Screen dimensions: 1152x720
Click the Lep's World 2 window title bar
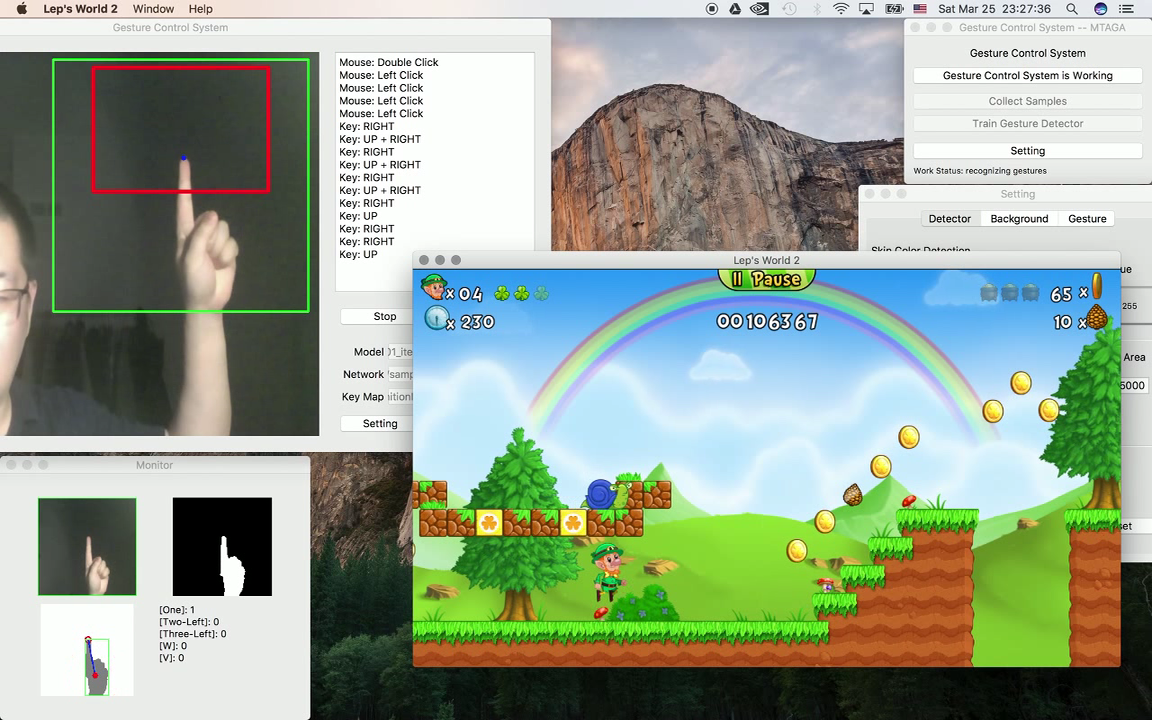[x=766, y=260]
